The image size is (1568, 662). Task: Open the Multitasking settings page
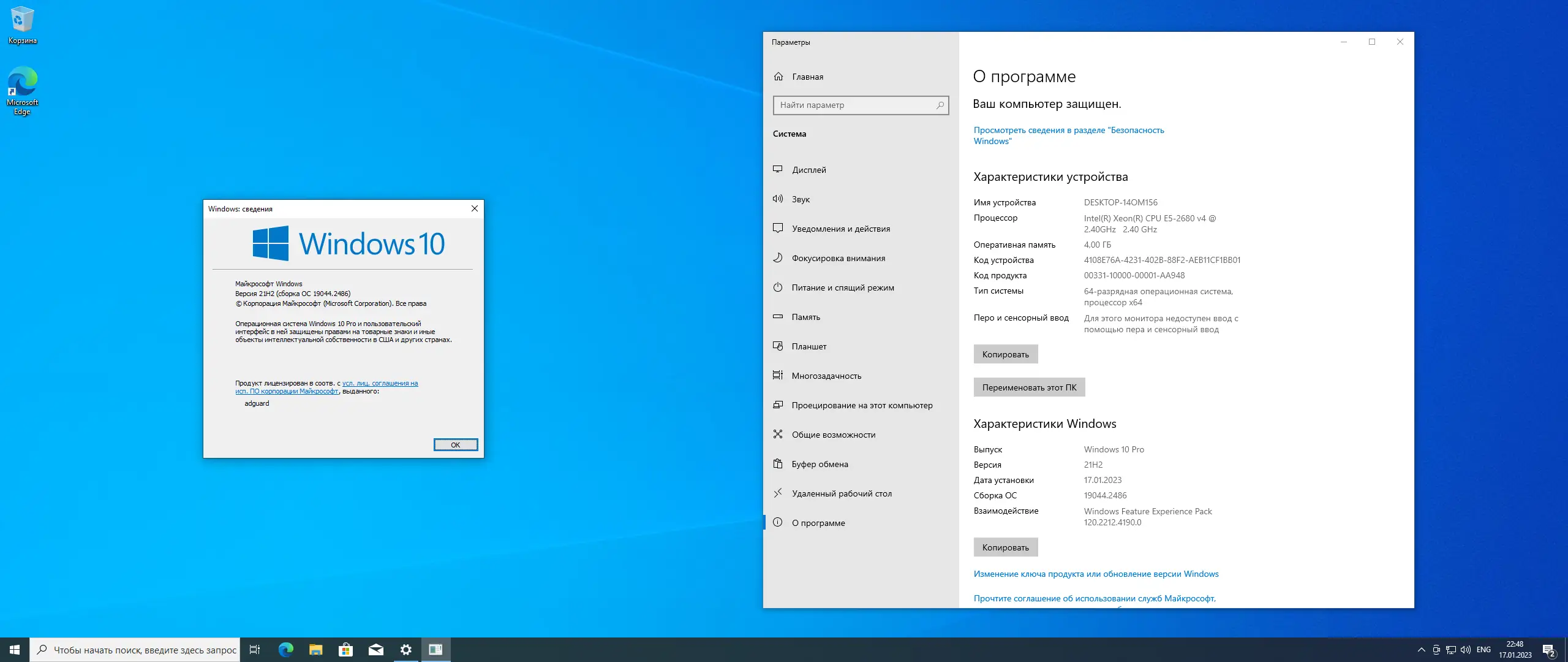point(826,376)
